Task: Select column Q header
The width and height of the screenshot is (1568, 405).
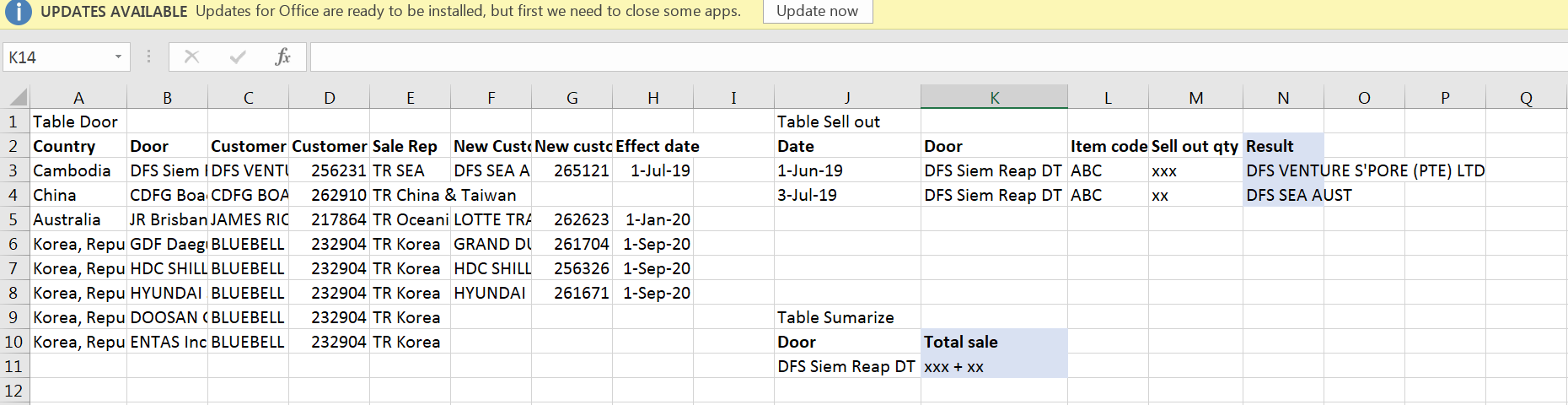Action: coord(1526,98)
